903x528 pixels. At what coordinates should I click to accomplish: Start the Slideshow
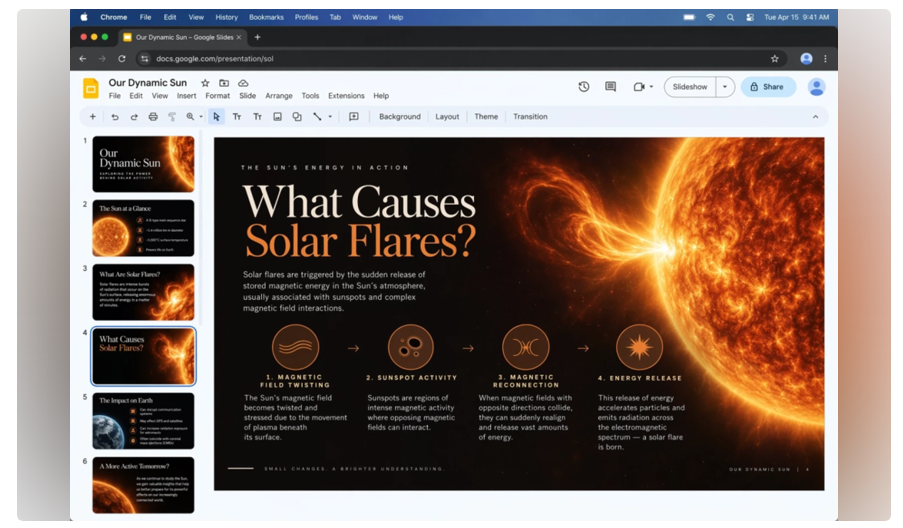[x=690, y=87]
